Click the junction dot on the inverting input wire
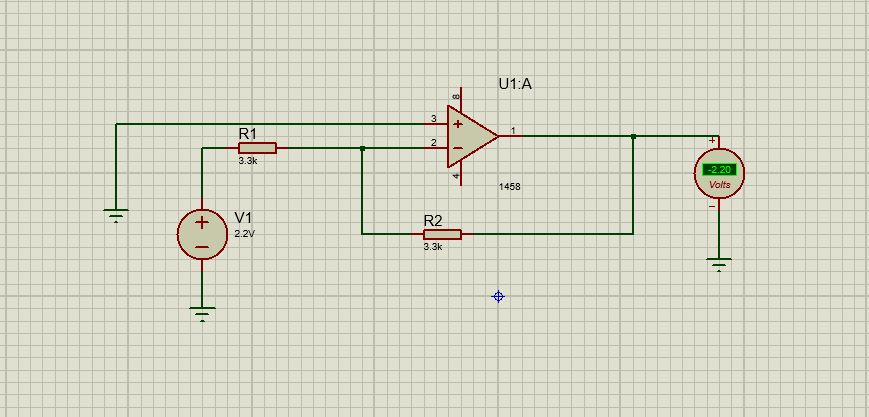This screenshot has width=869, height=417. pyautogui.click(x=362, y=148)
